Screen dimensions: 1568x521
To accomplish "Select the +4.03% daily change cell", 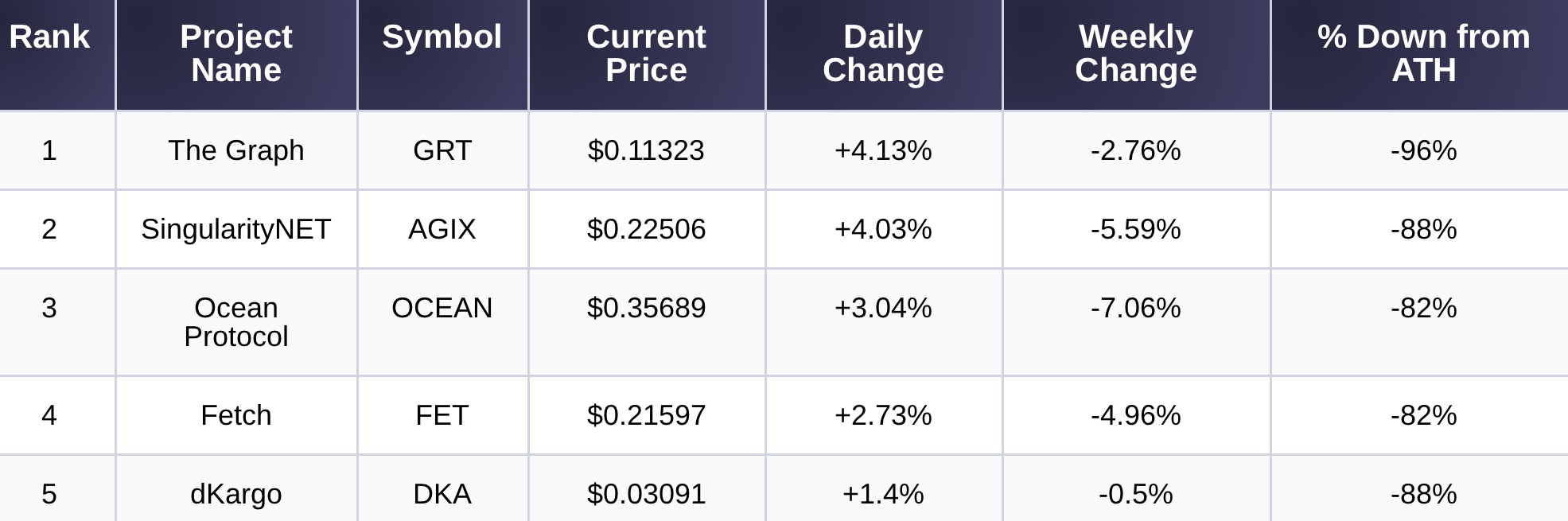I will pyautogui.click(x=883, y=229).
